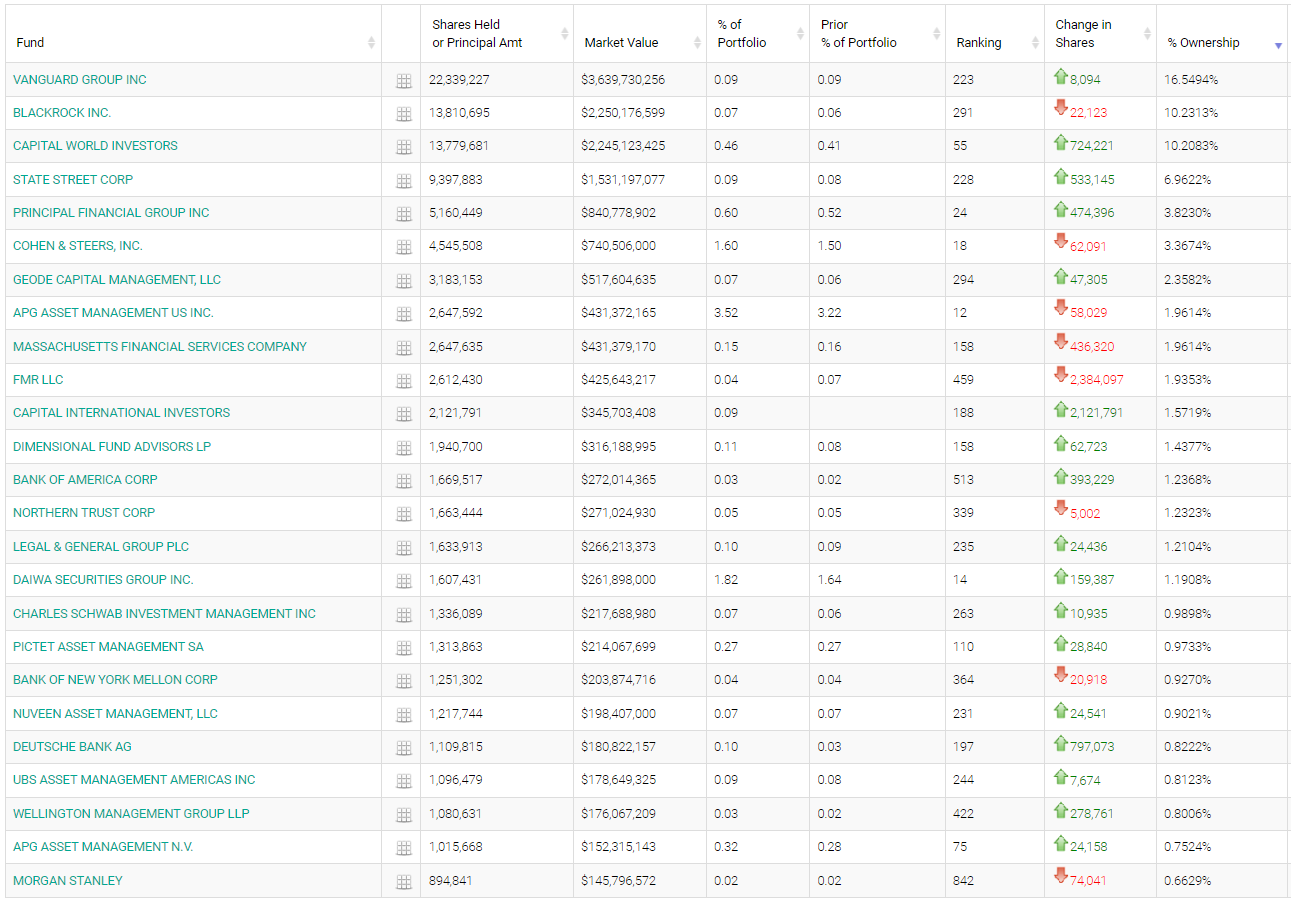The width and height of the screenshot is (1291, 903).
Task: Open DEUTSCHE BANK AG fund link
Action: click(72, 746)
